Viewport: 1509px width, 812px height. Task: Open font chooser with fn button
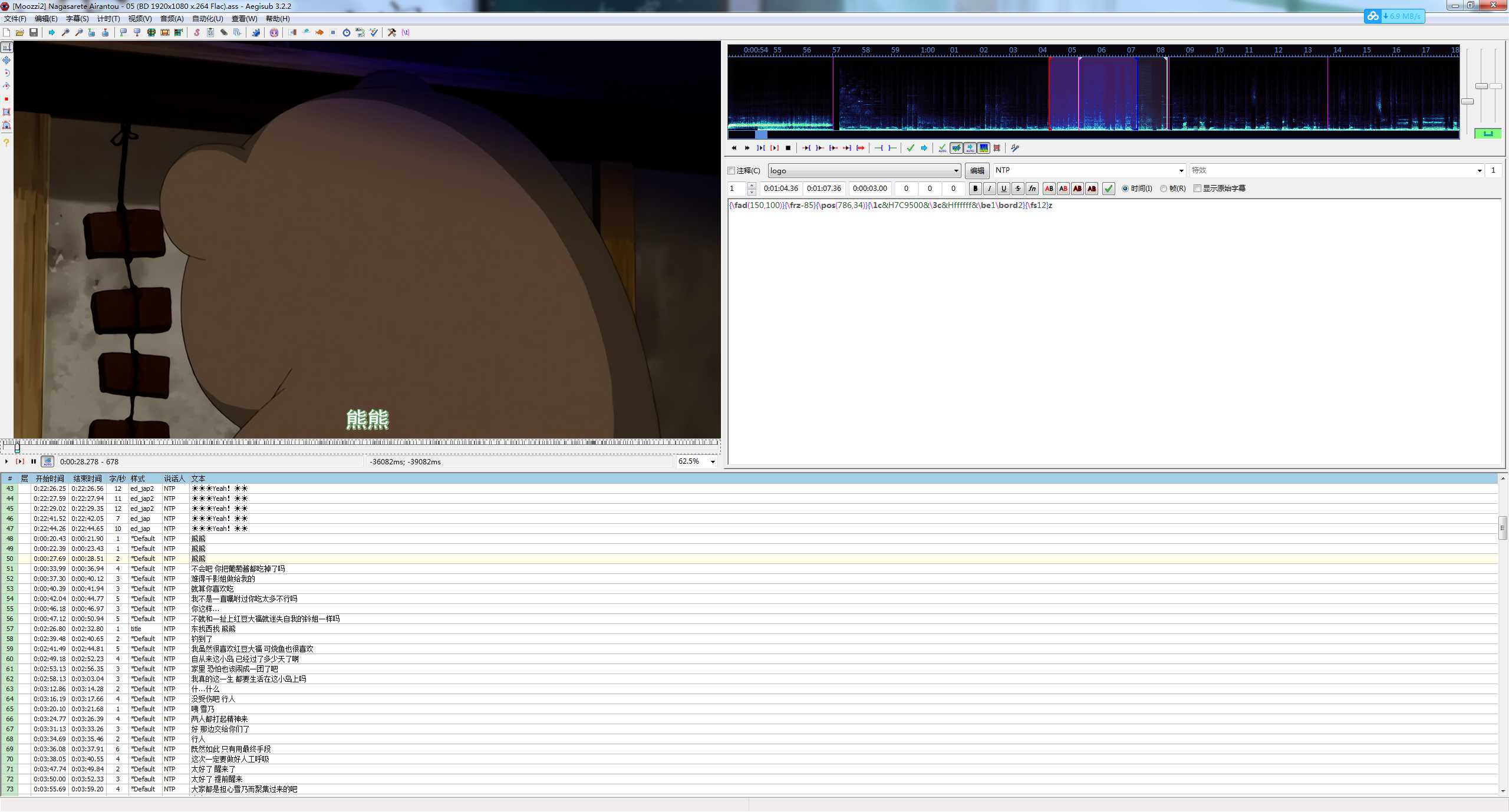(1032, 189)
